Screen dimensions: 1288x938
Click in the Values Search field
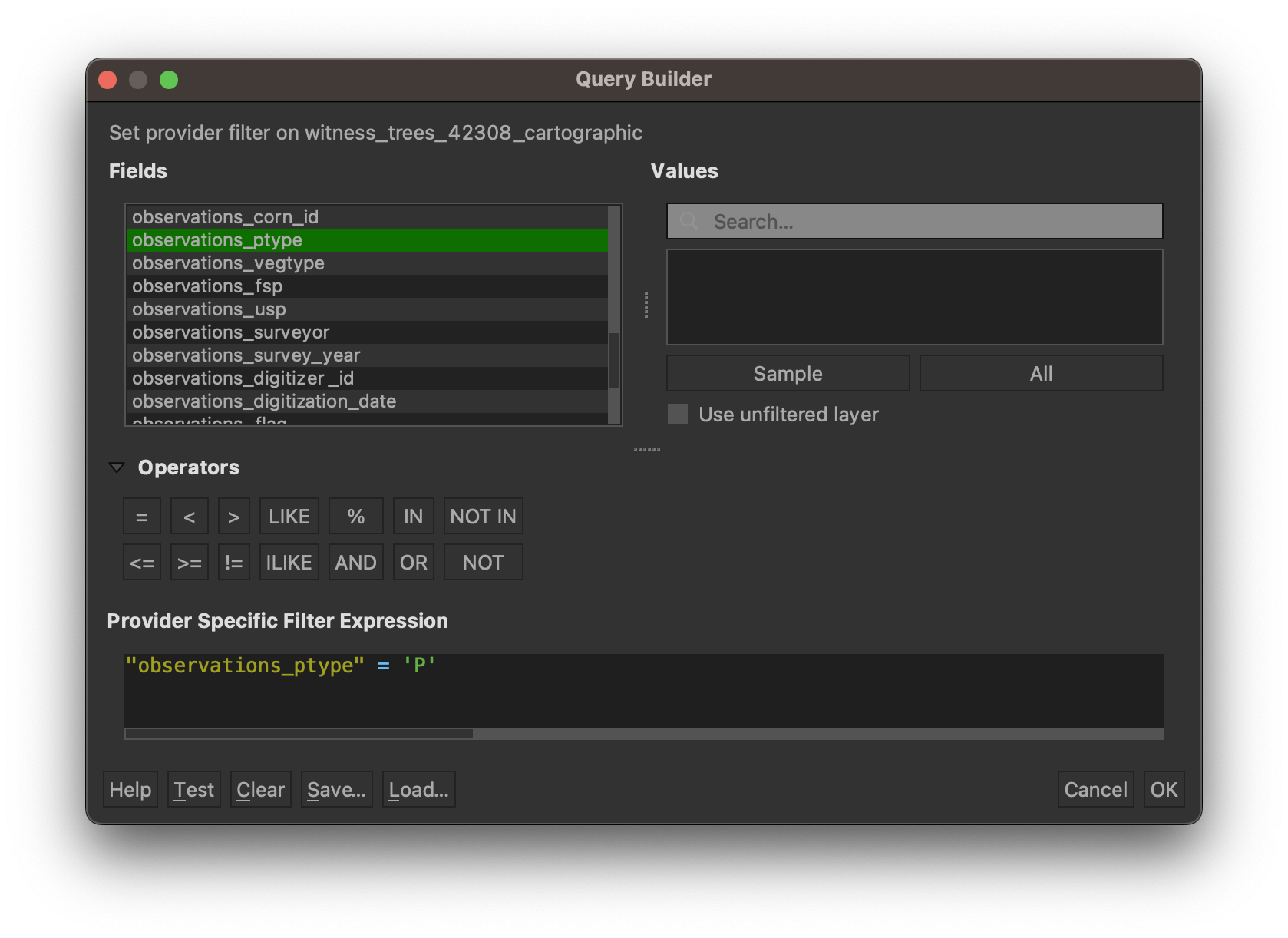(x=914, y=222)
